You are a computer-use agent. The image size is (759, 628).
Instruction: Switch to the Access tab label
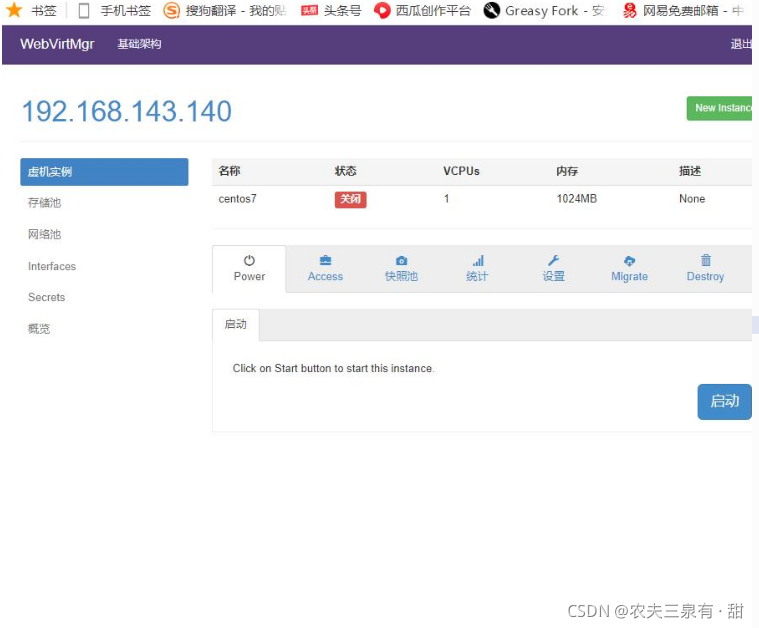pyautogui.click(x=325, y=276)
